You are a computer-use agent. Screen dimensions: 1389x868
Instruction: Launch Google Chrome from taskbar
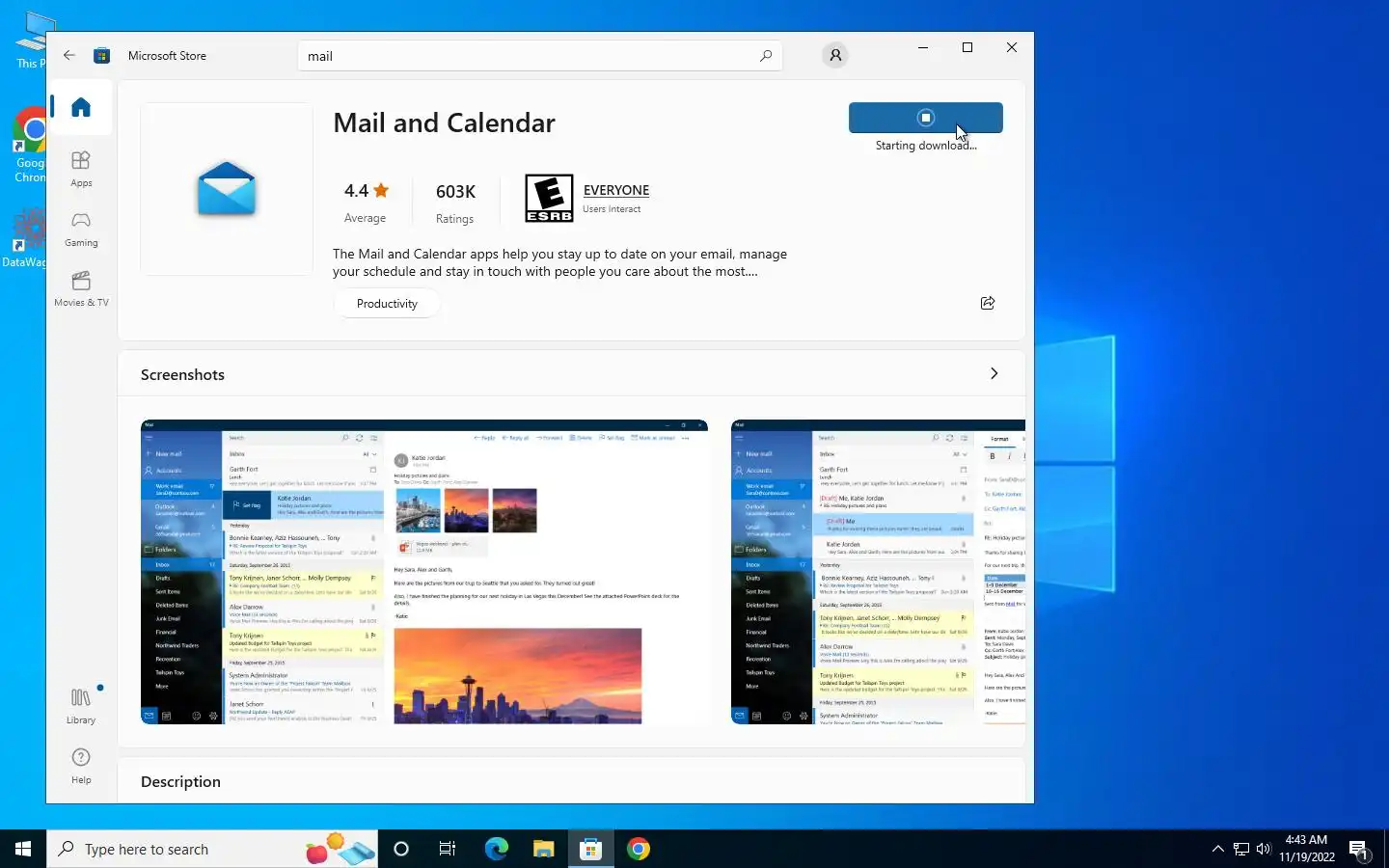coord(638,849)
